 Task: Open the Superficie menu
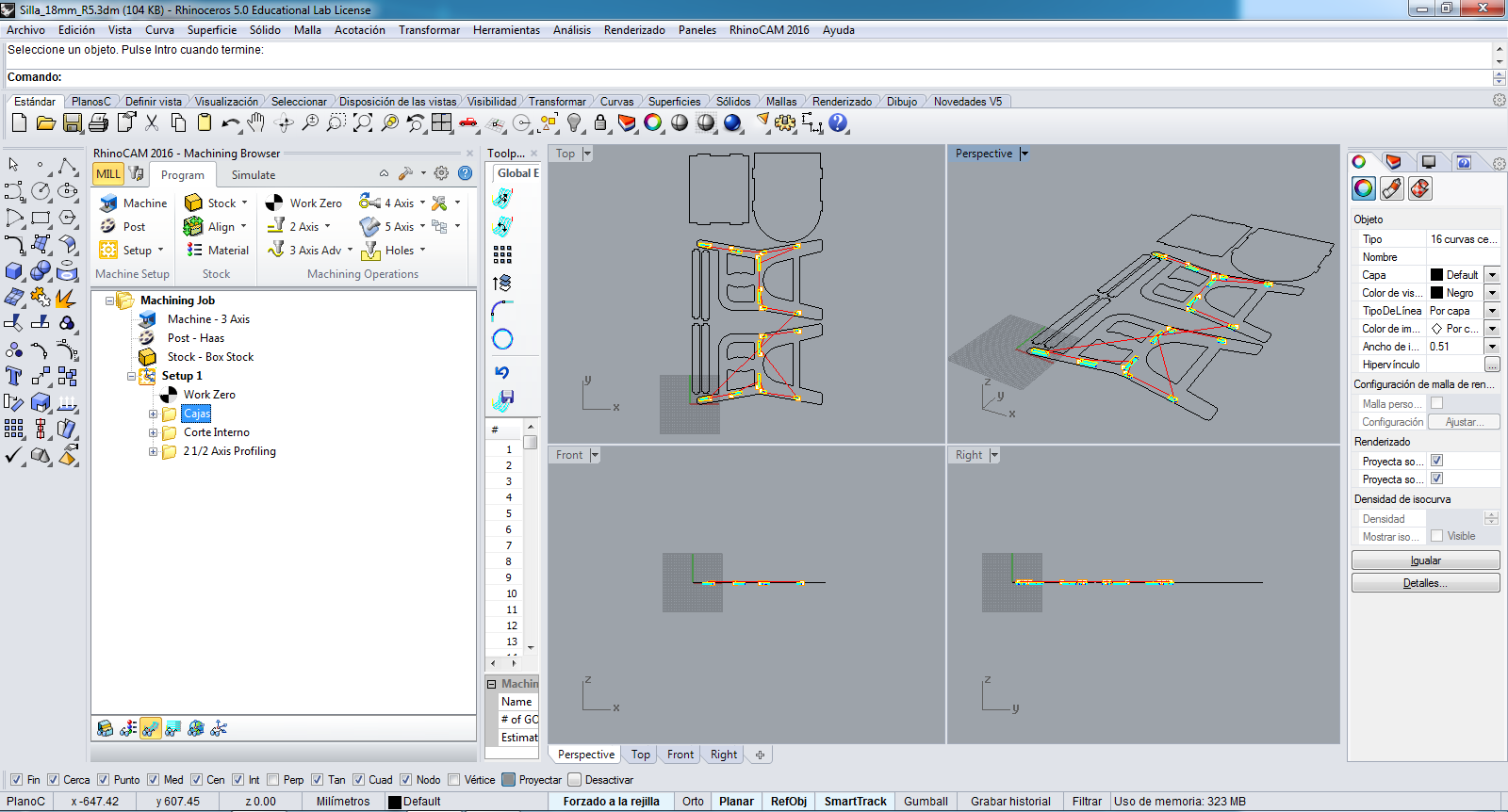211,30
